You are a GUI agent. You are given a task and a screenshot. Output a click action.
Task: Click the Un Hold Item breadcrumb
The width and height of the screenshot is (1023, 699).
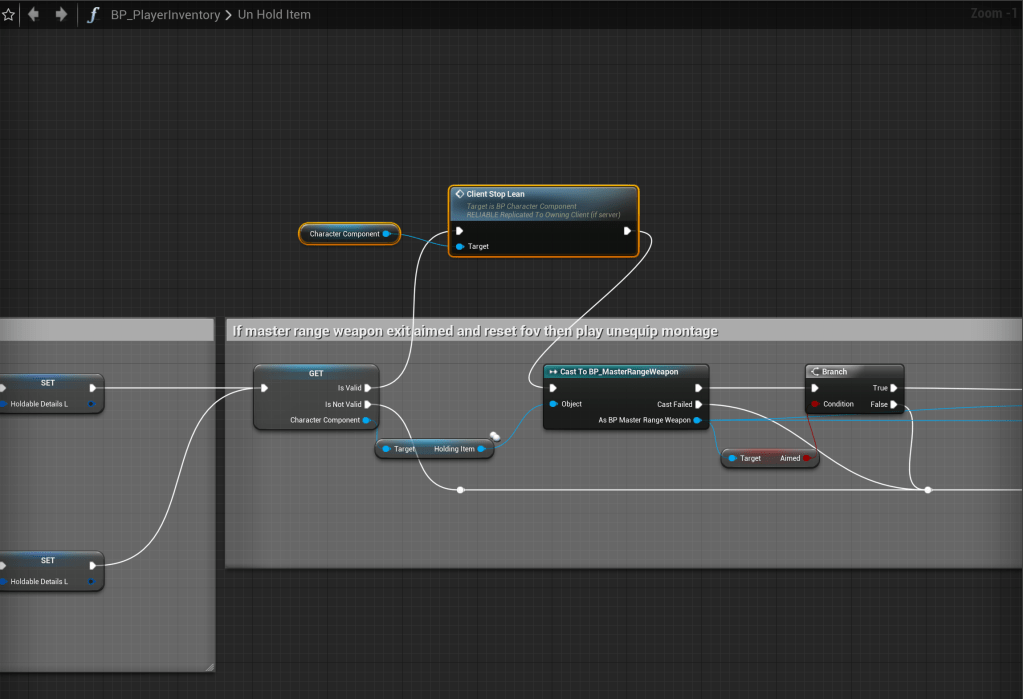pyautogui.click(x=274, y=15)
